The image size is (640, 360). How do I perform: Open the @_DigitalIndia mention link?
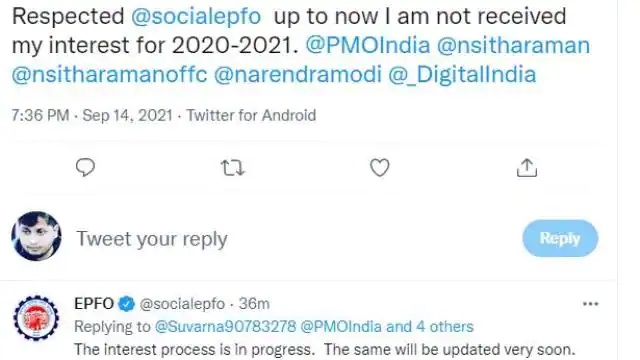462,75
